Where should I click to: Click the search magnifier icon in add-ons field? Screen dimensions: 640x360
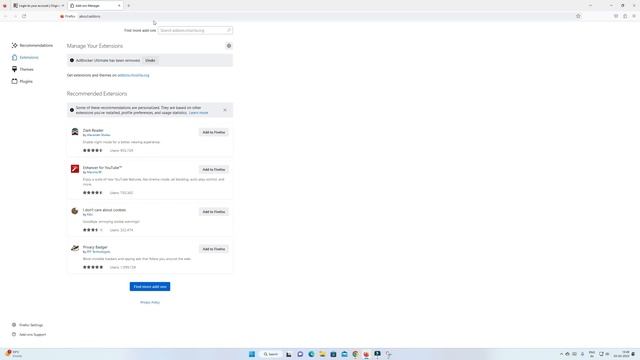(229, 30)
